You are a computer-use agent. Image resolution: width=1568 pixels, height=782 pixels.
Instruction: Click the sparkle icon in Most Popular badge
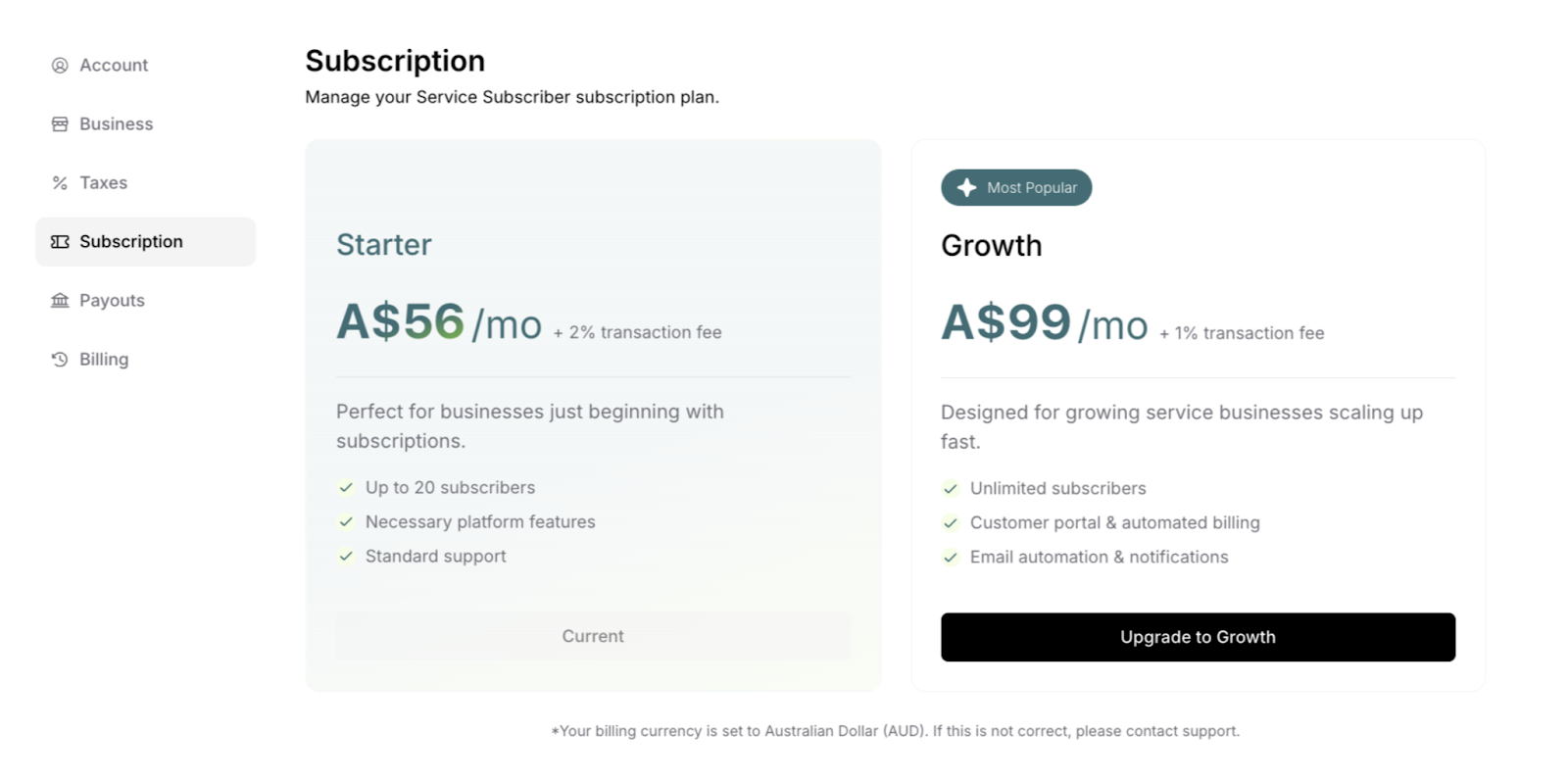pyautogui.click(x=966, y=188)
